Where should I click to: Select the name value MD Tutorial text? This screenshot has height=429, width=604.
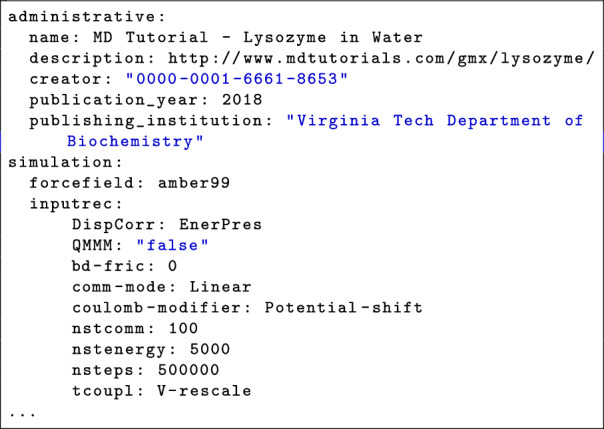[258, 38]
